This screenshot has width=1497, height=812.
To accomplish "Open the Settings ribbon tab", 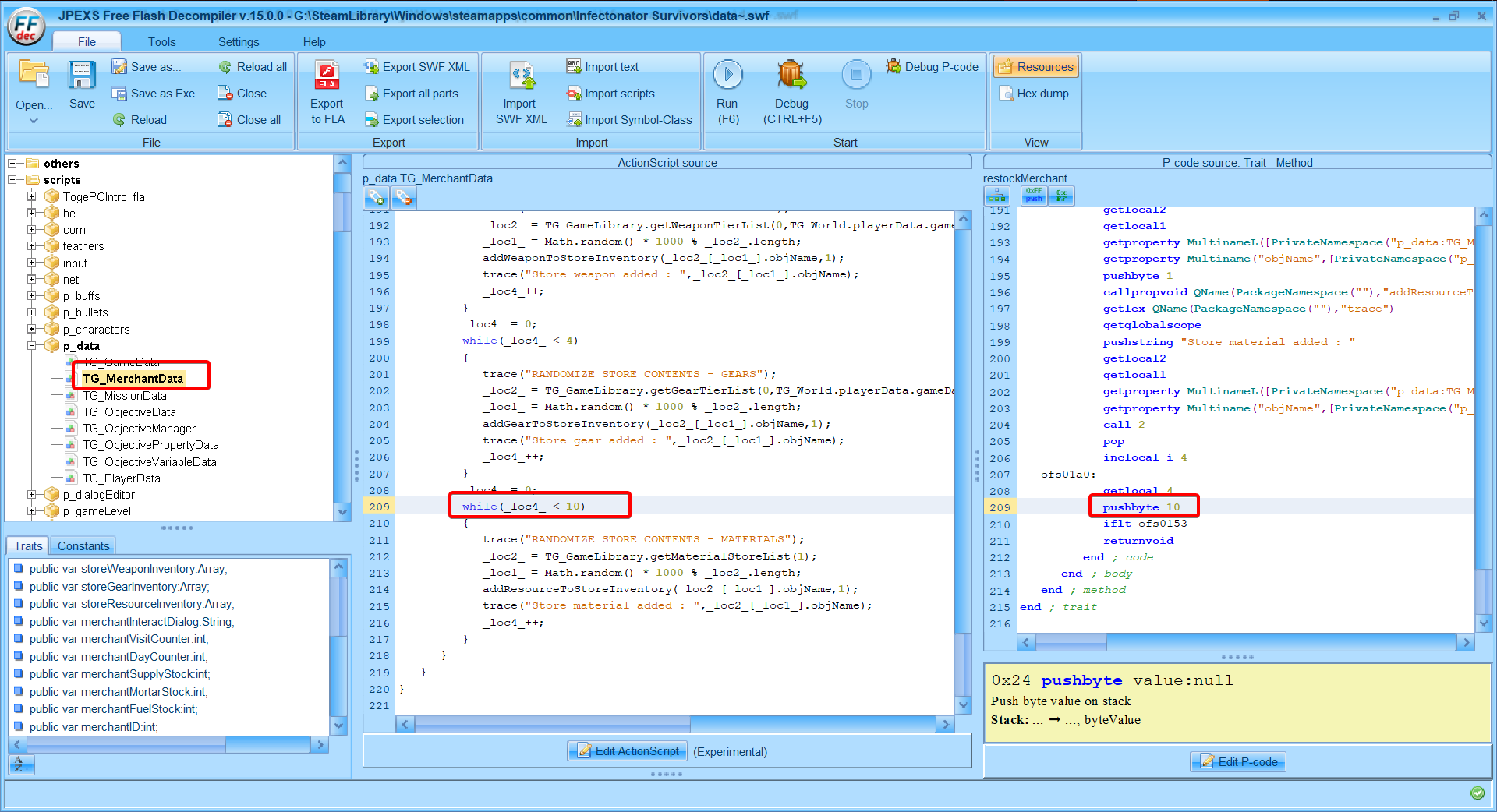I will 239,42.
